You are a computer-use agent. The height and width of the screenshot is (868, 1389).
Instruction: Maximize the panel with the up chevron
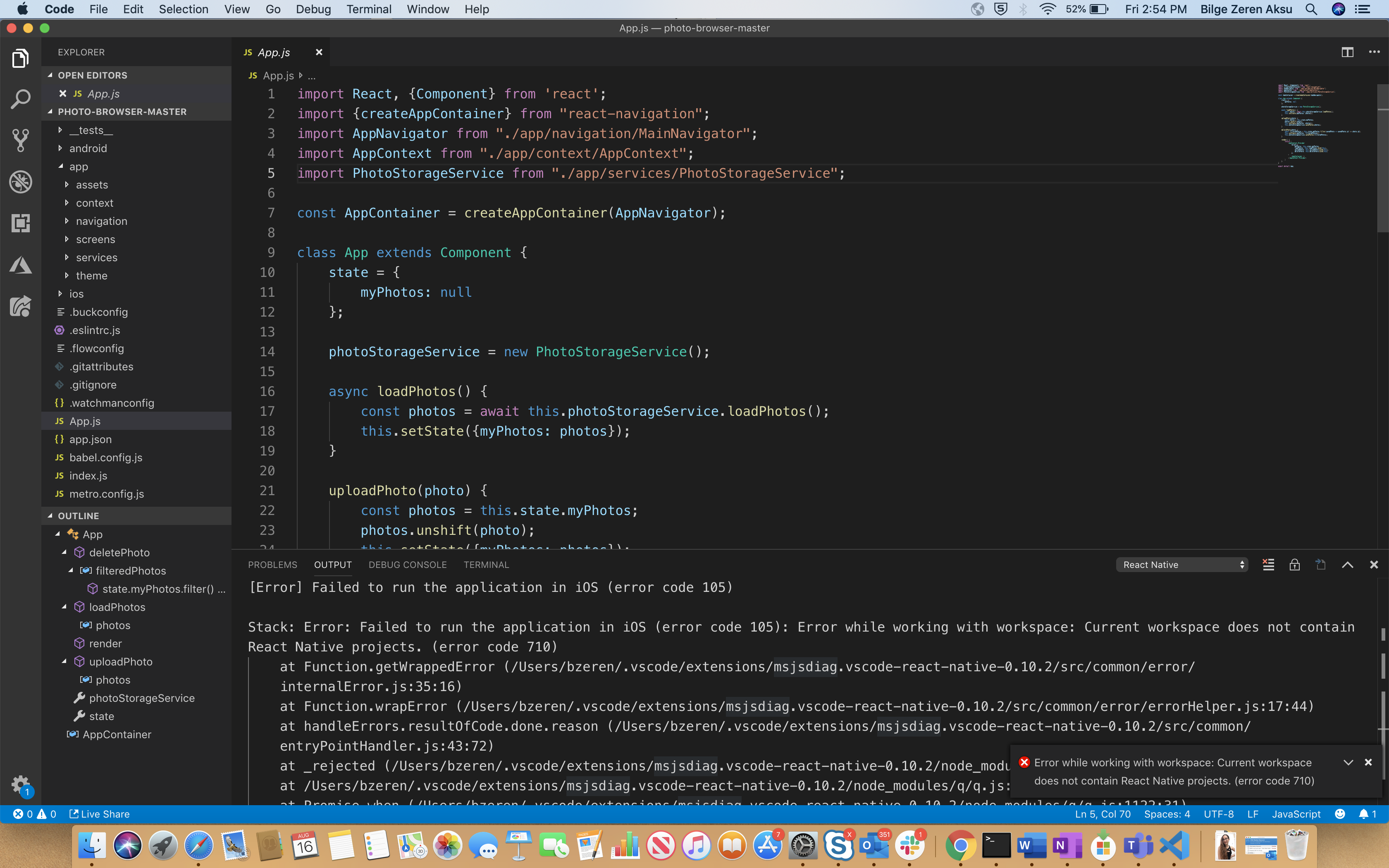(1348, 565)
